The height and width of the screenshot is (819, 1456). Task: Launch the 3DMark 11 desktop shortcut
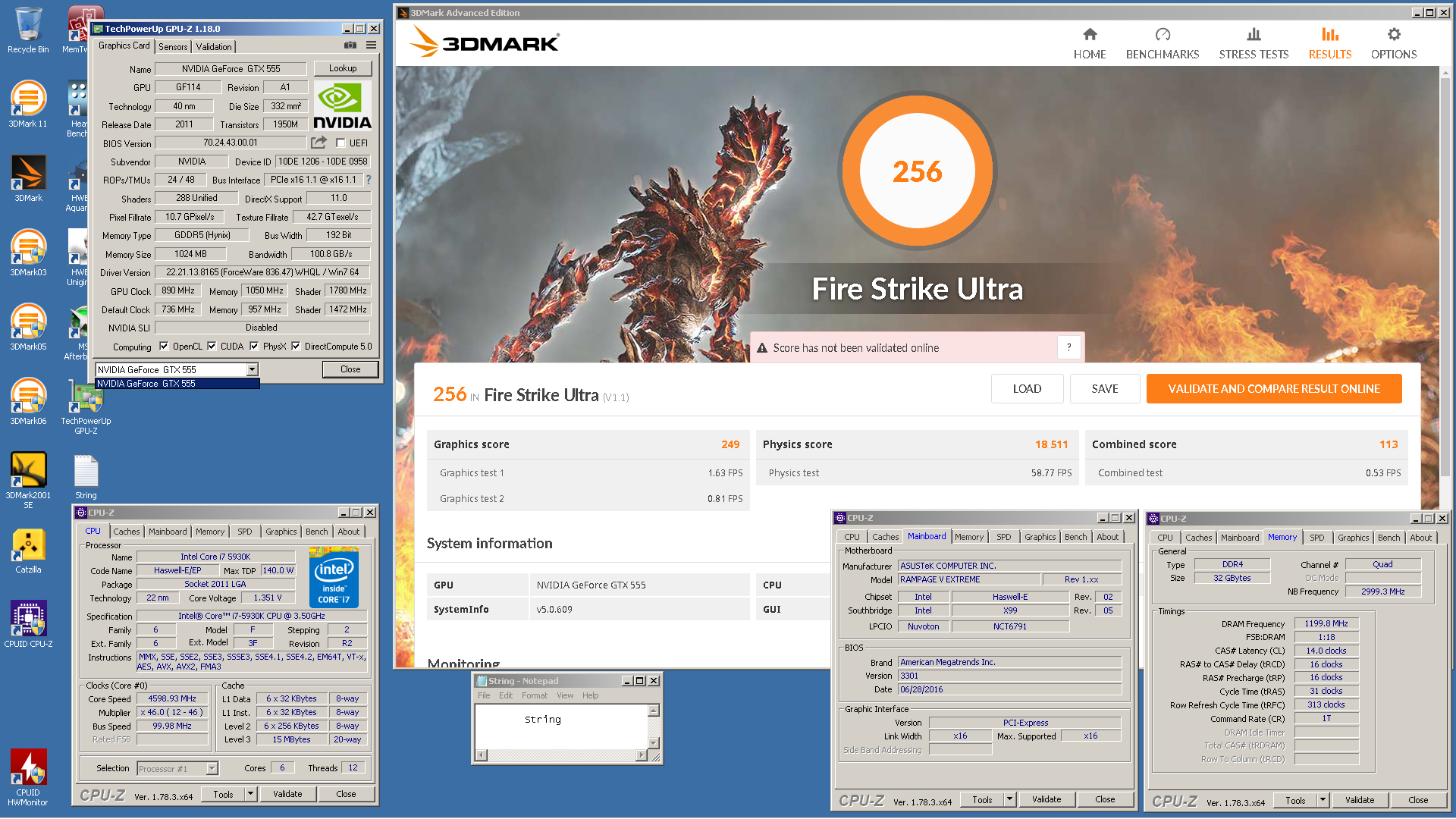28,104
